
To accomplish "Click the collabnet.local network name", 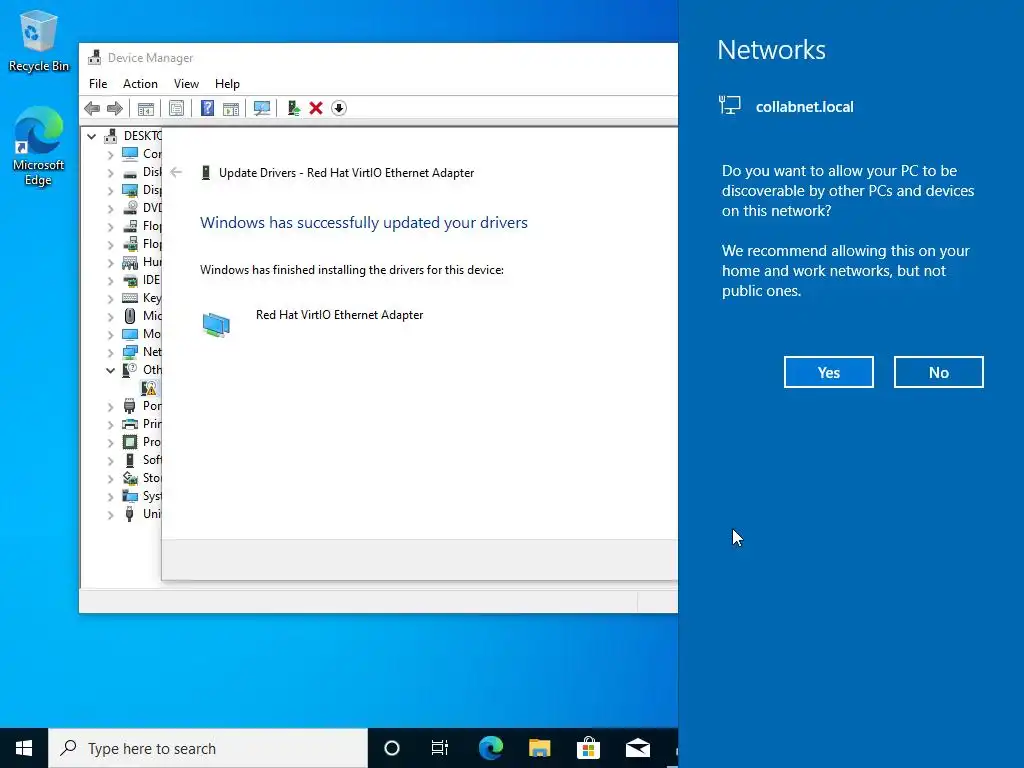I will tap(805, 107).
